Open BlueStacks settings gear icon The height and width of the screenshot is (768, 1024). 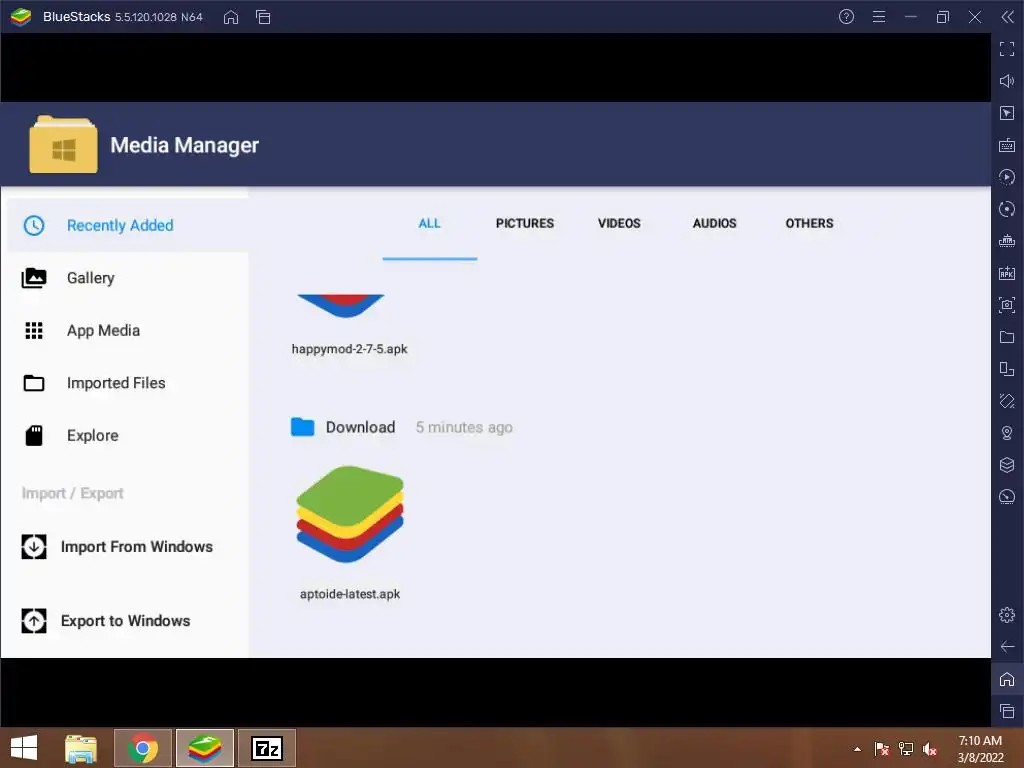pyautogui.click(x=1007, y=615)
